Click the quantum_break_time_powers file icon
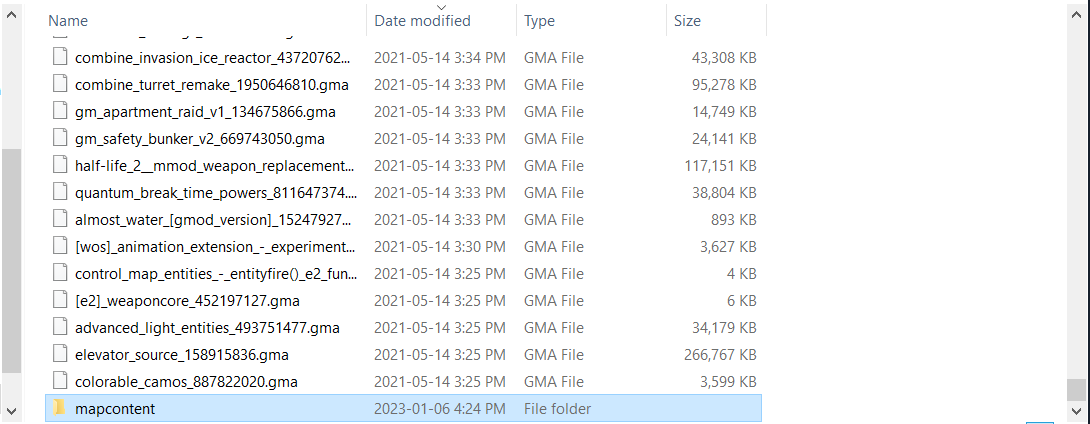 [60, 192]
